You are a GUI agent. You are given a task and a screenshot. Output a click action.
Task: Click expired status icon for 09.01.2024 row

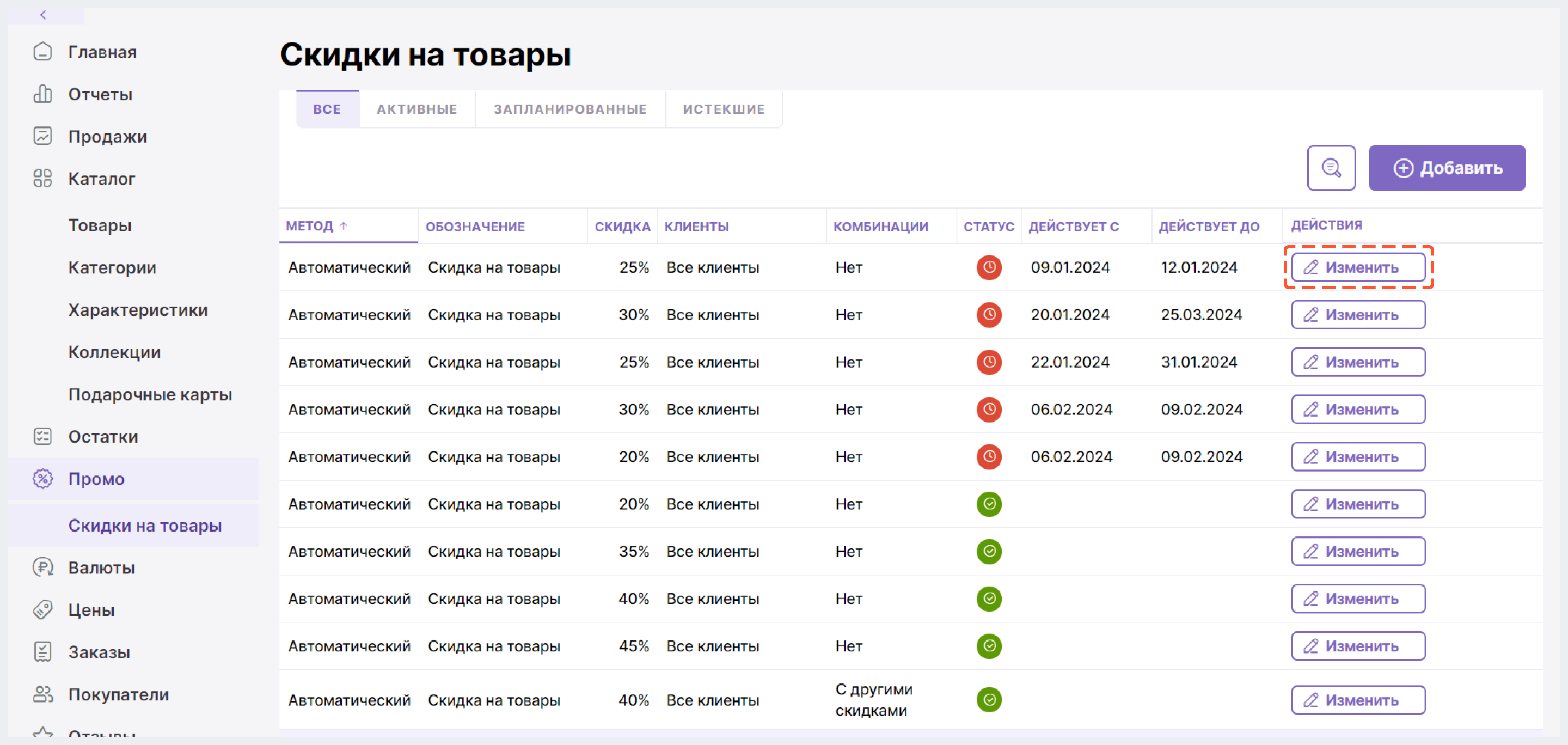tap(989, 267)
